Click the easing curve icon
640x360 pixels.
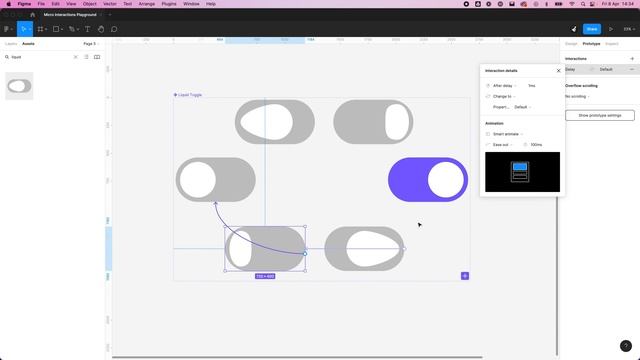tap(488, 144)
